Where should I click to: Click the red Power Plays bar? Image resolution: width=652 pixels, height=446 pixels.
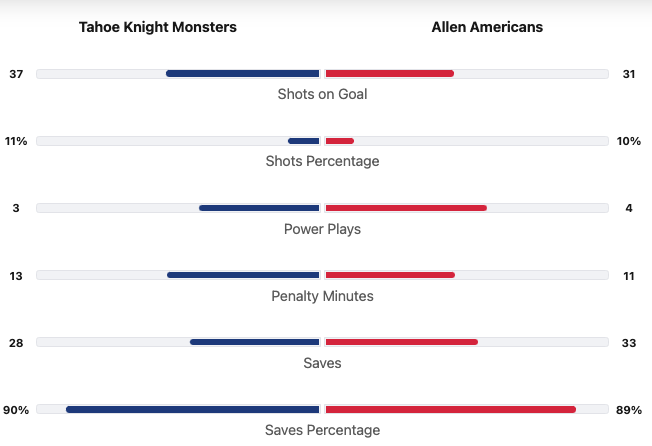[406, 208]
